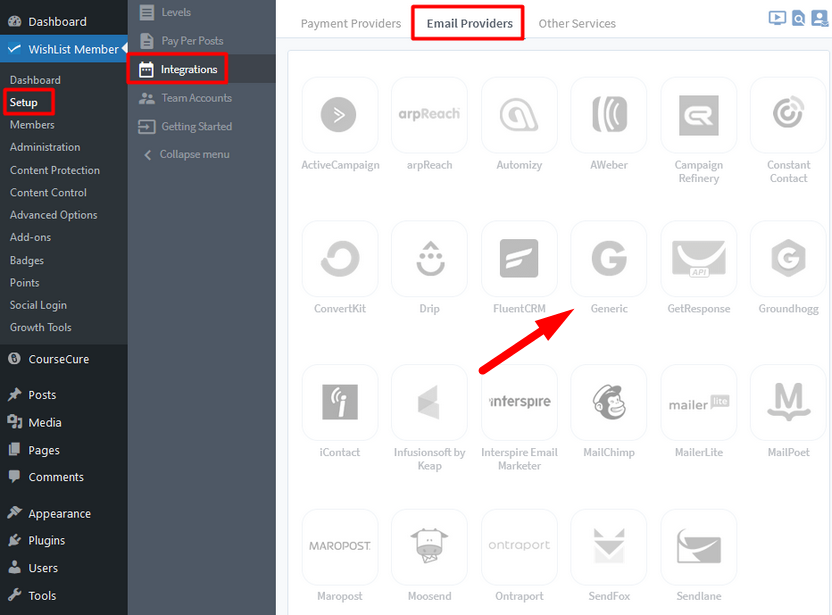
Task: Open the Ontraport integration
Action: [x=519, y=547]
